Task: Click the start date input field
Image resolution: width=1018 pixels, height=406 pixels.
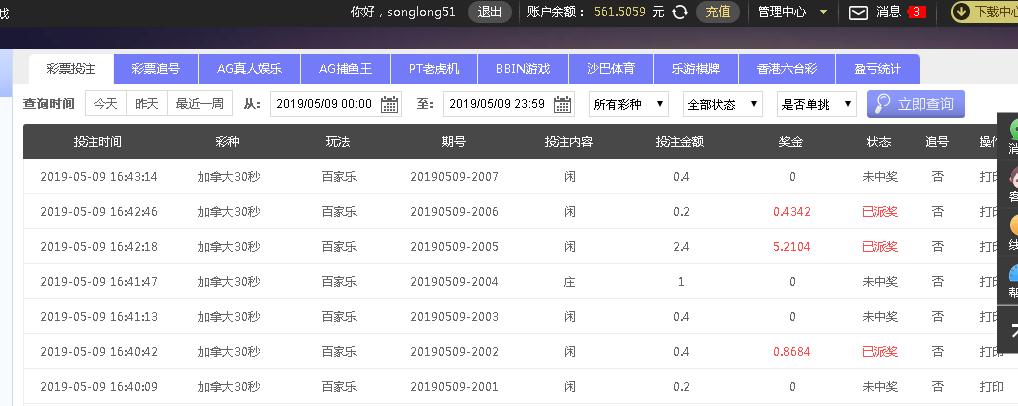Action: [x=323, y=104]
